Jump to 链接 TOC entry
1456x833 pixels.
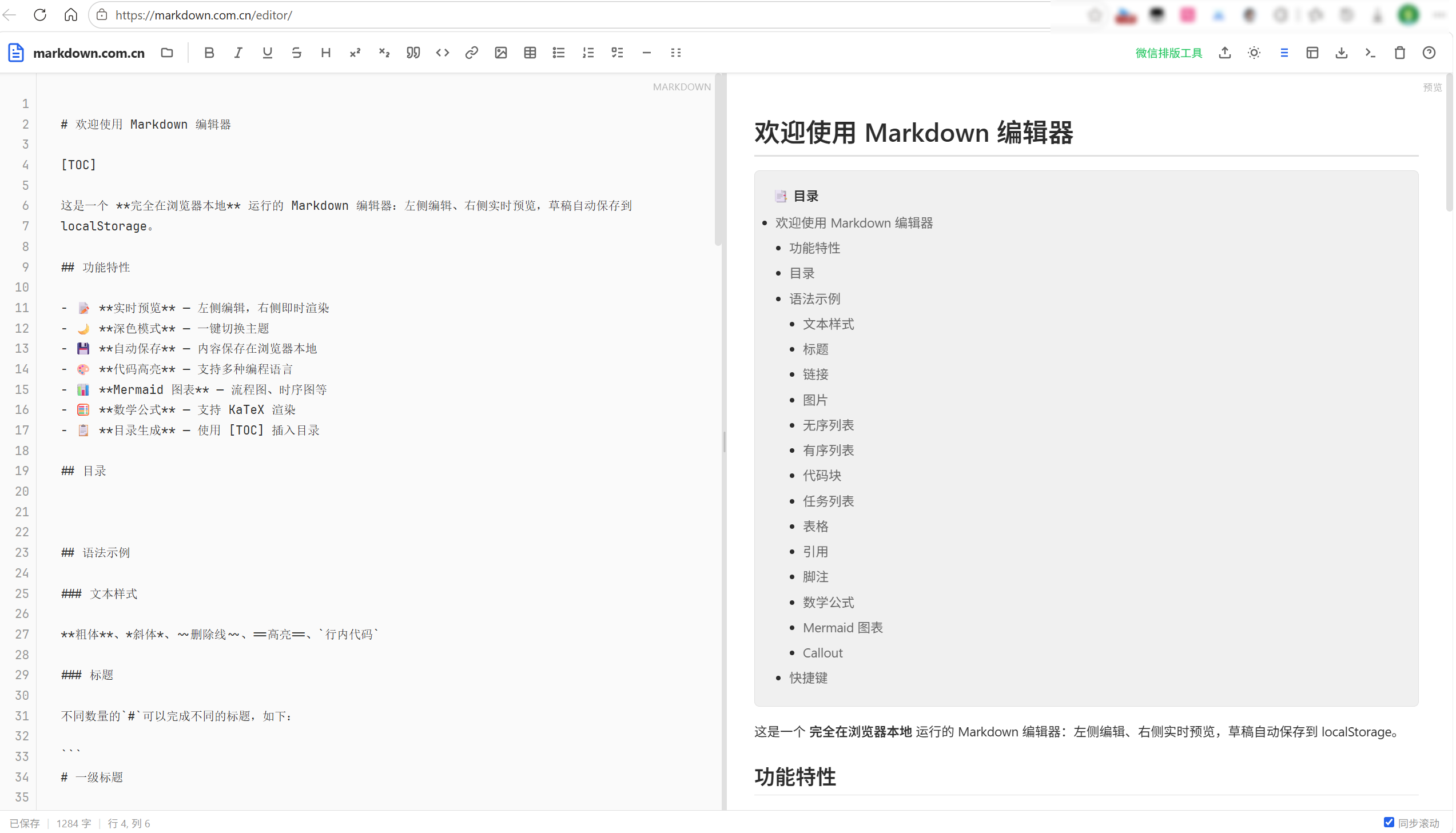[816, 374]
